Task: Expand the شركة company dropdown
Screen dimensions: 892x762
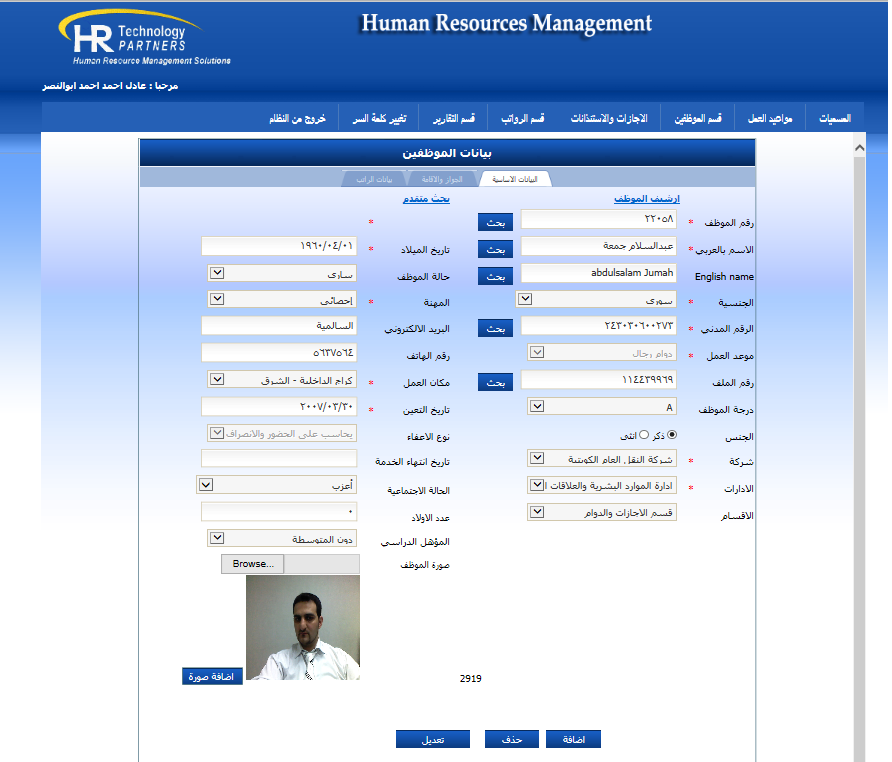Action: 537,459
